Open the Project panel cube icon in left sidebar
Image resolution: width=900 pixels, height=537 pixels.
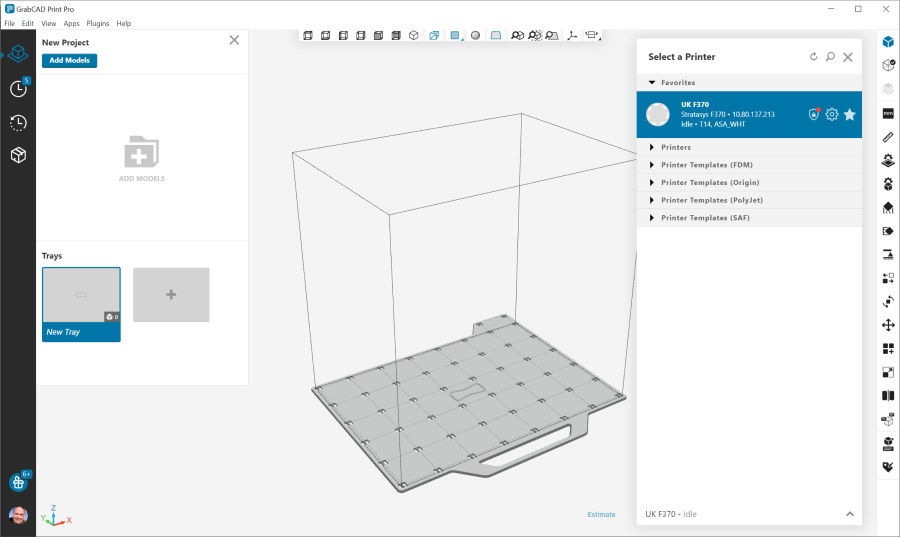[x=18, y=54]
